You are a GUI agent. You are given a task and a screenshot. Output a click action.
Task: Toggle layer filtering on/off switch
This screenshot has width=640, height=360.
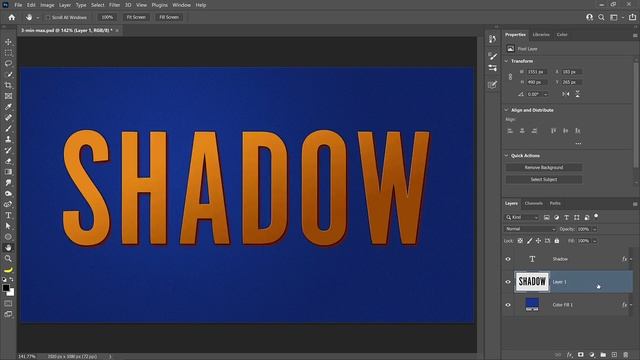point(596,216)
